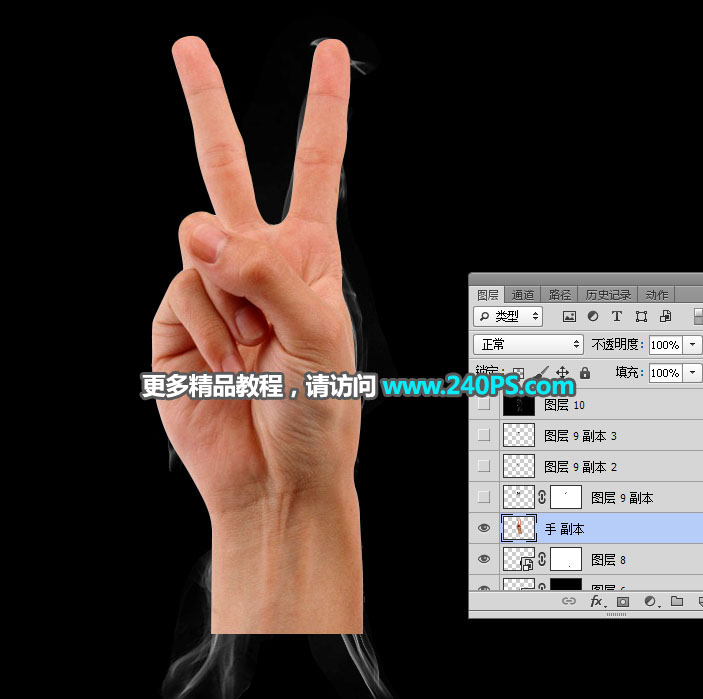Create a new layer group folder
Screen dimensions: 703x699
tap(677, 601)
